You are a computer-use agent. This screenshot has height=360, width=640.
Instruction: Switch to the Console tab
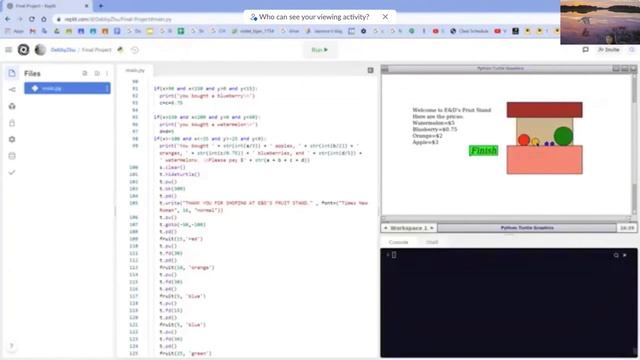coord(399,242)
